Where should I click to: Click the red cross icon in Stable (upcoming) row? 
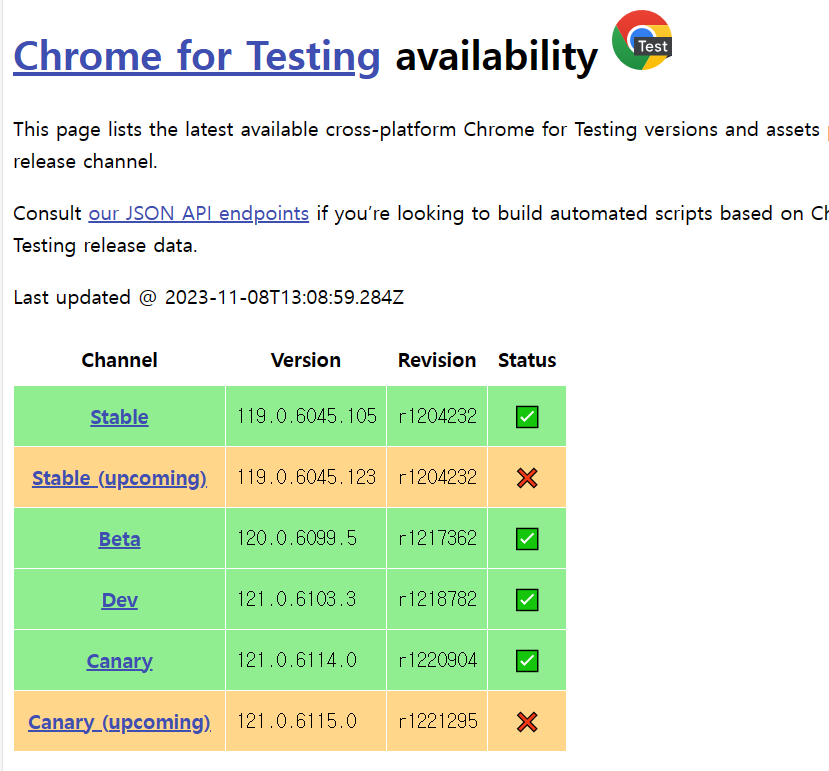[x=527, y=478]
